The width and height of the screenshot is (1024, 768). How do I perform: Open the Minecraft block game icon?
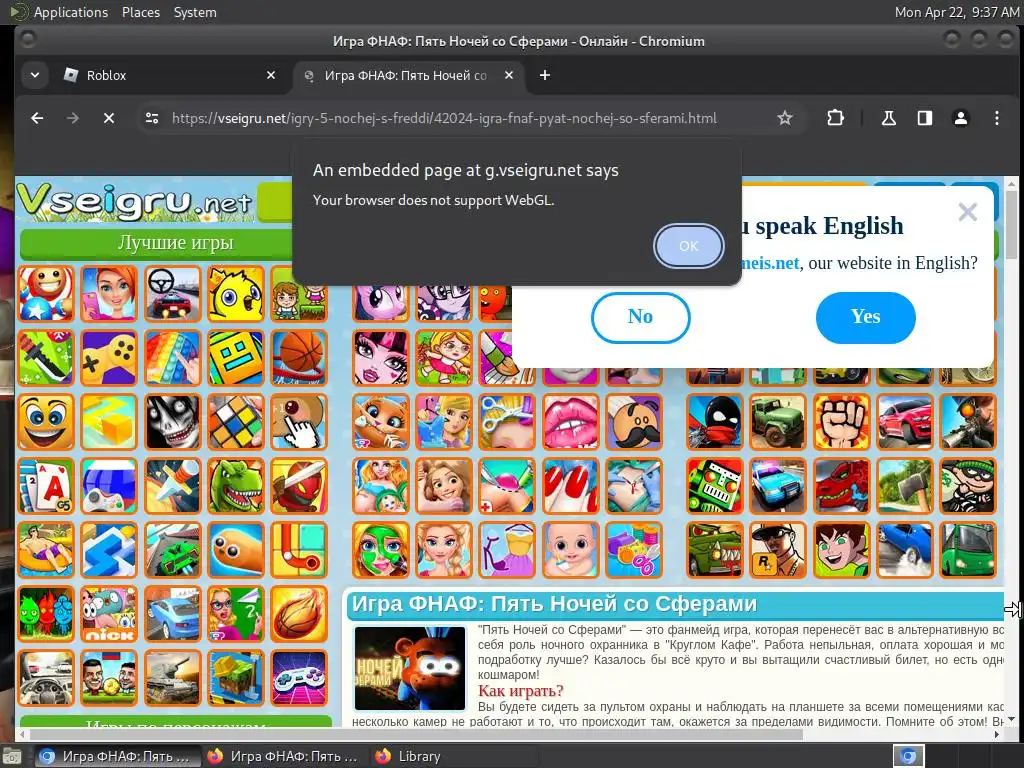(236, 678)
